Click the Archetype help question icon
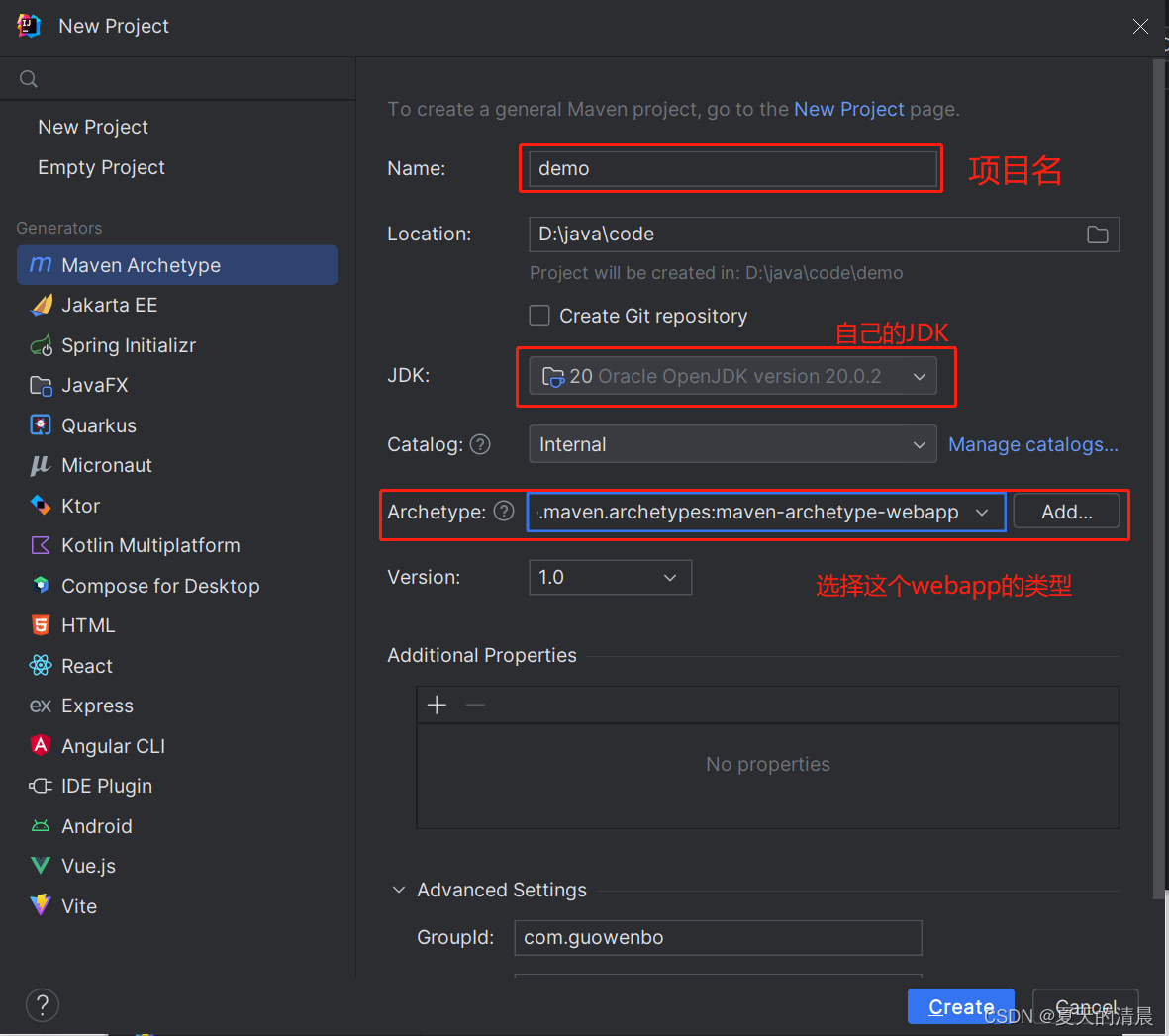This screenshot has width=1169, height=1036. click(504, 512)
